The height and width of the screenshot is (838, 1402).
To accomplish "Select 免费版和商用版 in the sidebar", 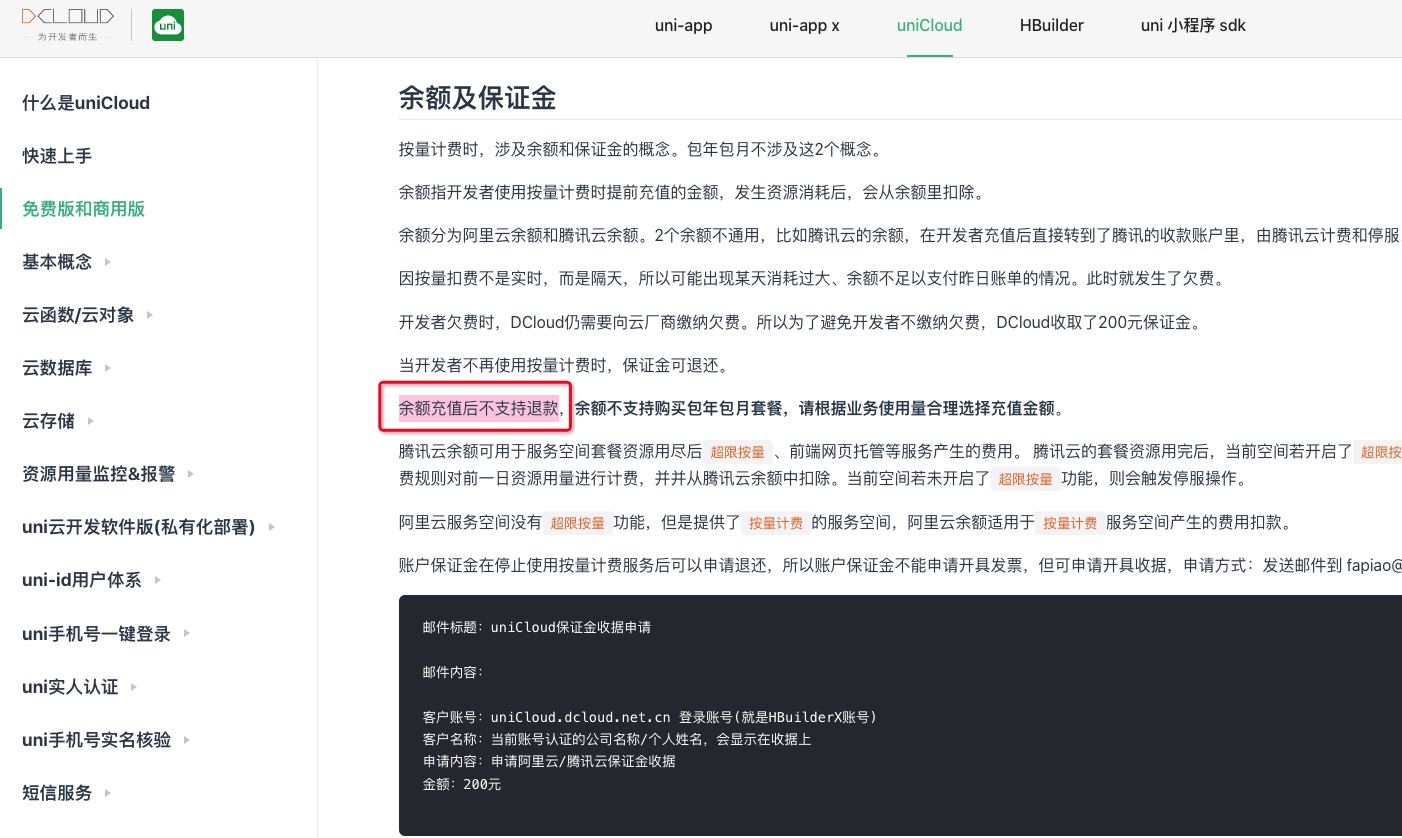I will [x=84, y=209].
